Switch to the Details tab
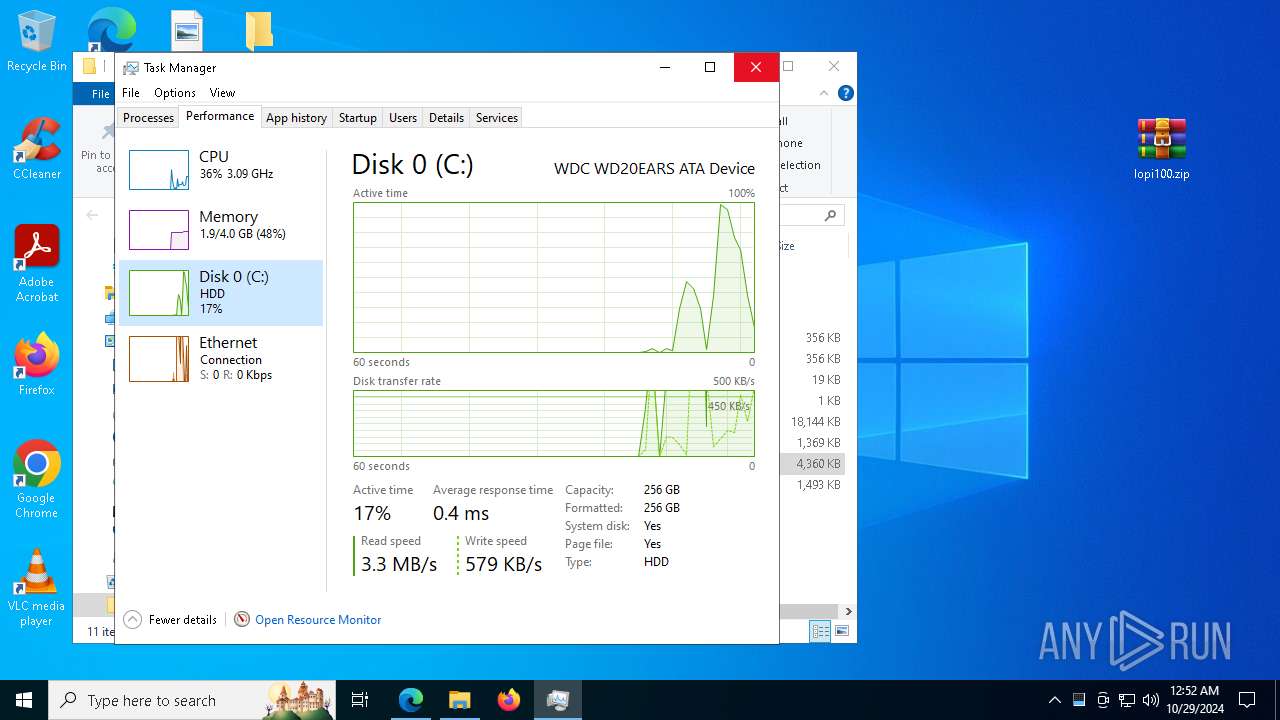The width and height of the screenshot is (1280, 720). (x=446, y=118)
